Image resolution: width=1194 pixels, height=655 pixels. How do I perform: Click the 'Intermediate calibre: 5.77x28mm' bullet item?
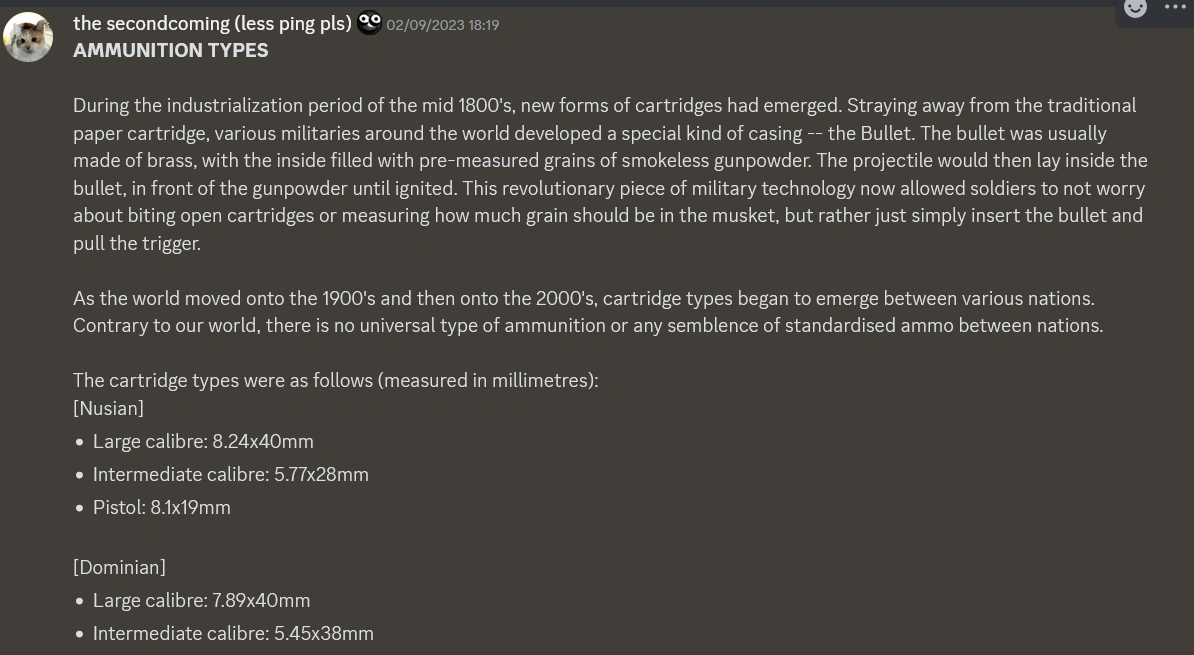pyautogui.click(x=230, y=474)
